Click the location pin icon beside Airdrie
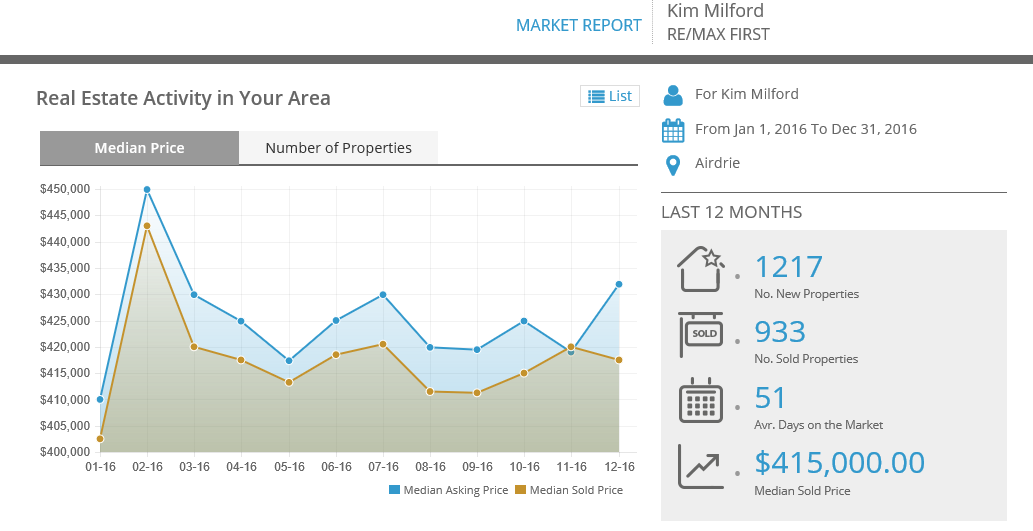 (673, 164)
